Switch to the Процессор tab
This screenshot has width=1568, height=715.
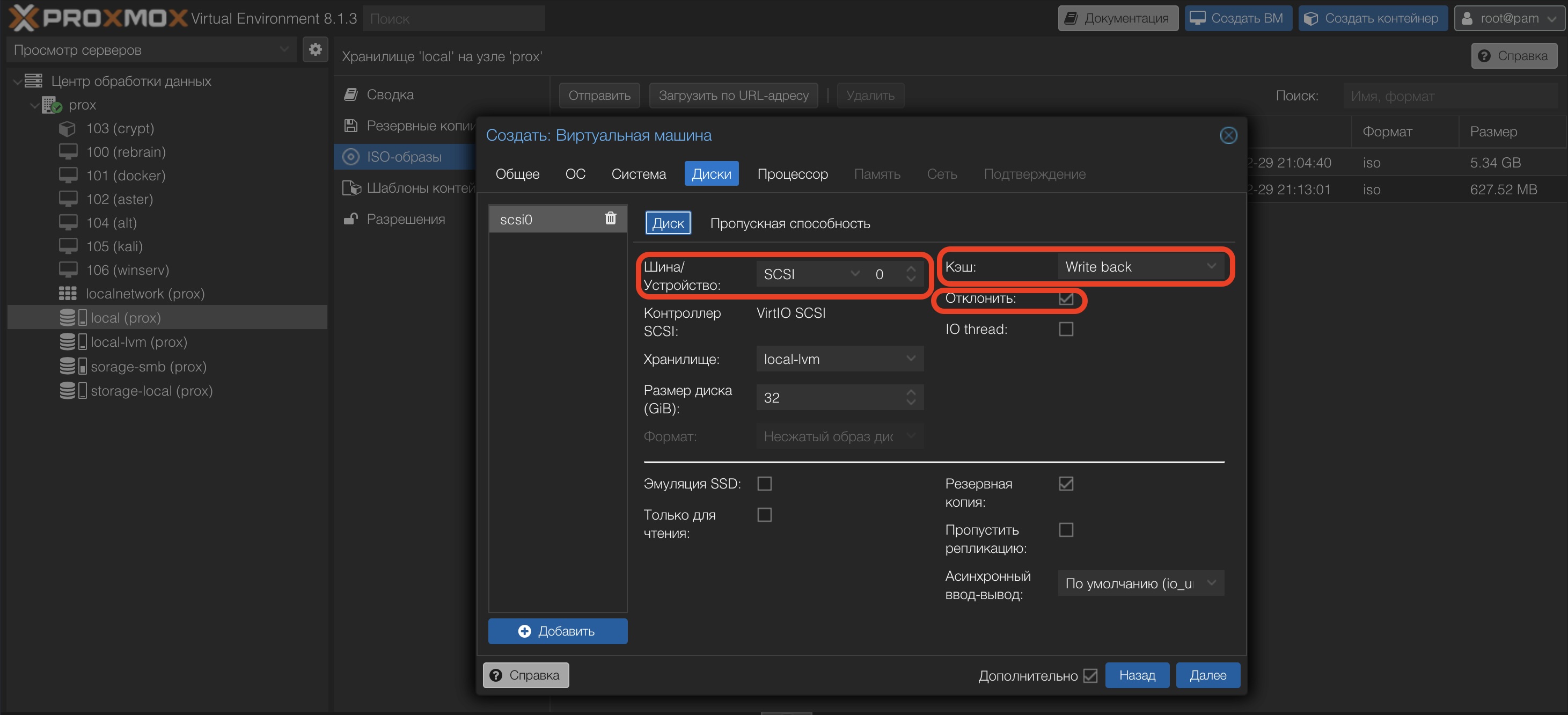pyautogui.click(x=792, y=174)
